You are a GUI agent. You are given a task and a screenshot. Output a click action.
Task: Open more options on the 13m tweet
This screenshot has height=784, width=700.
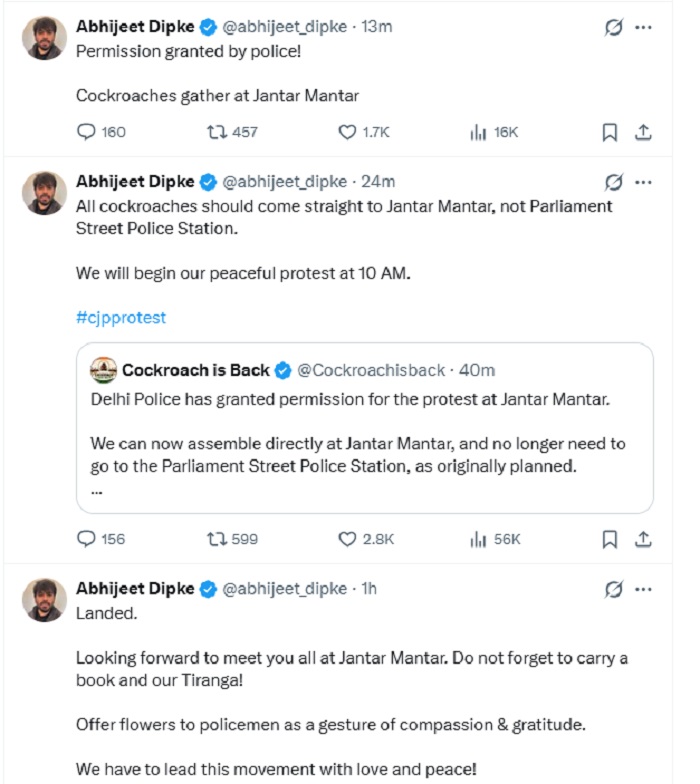click(643, 27)
